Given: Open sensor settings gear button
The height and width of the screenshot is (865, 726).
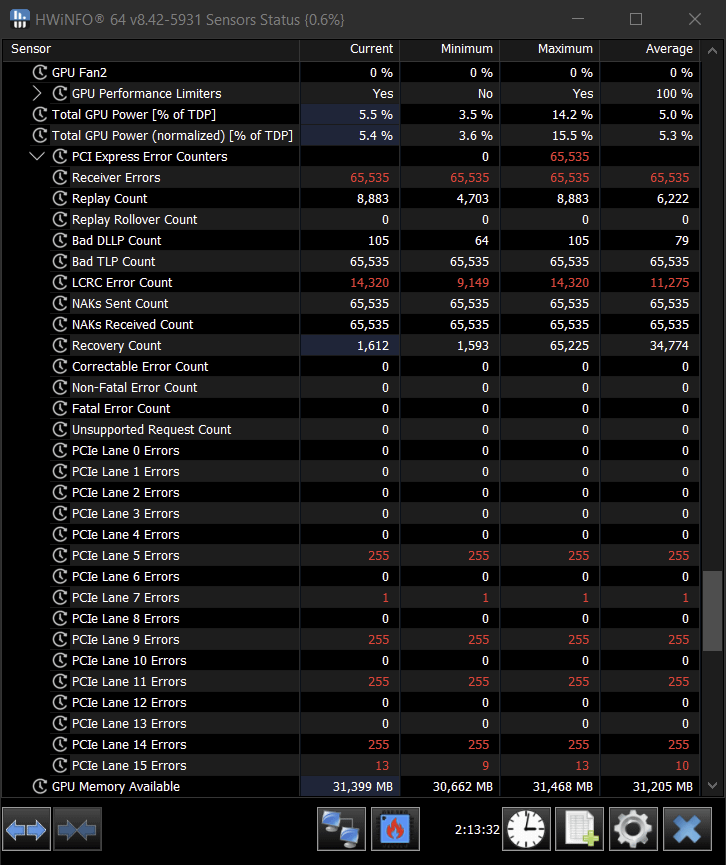Looking at the screenshot, I should pos(633,830).
